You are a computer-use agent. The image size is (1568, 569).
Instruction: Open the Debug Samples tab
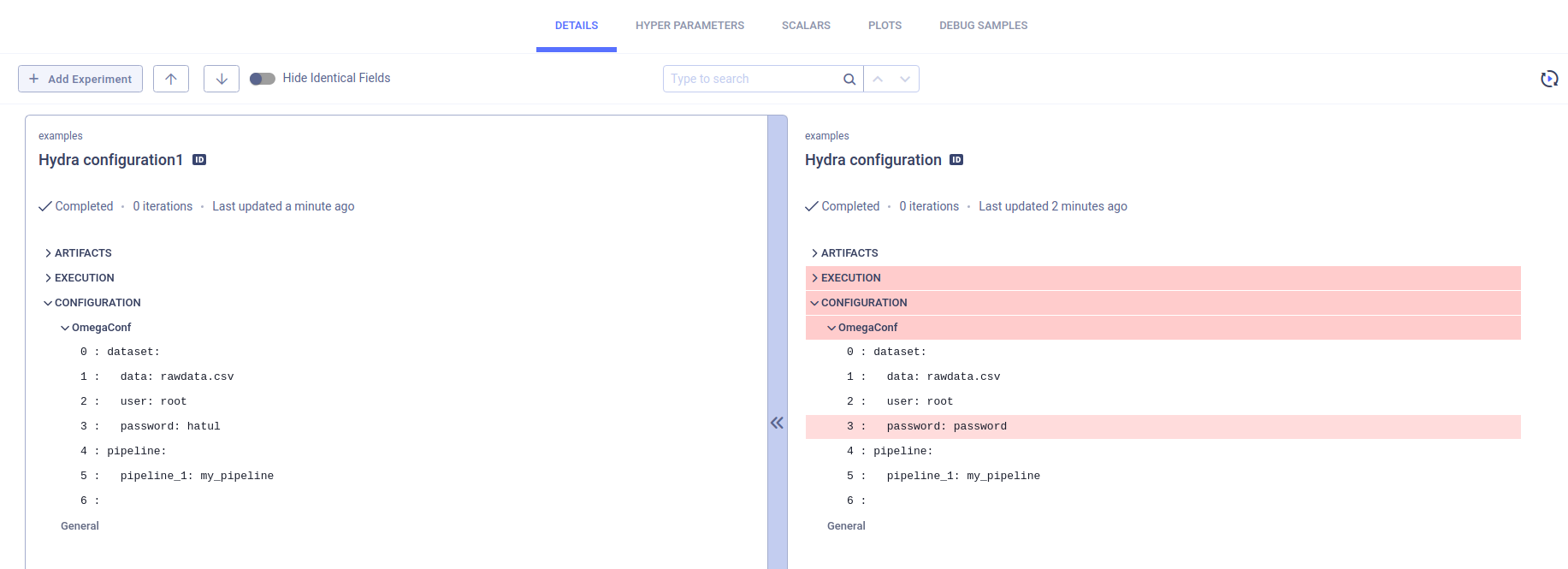(983, 26)
